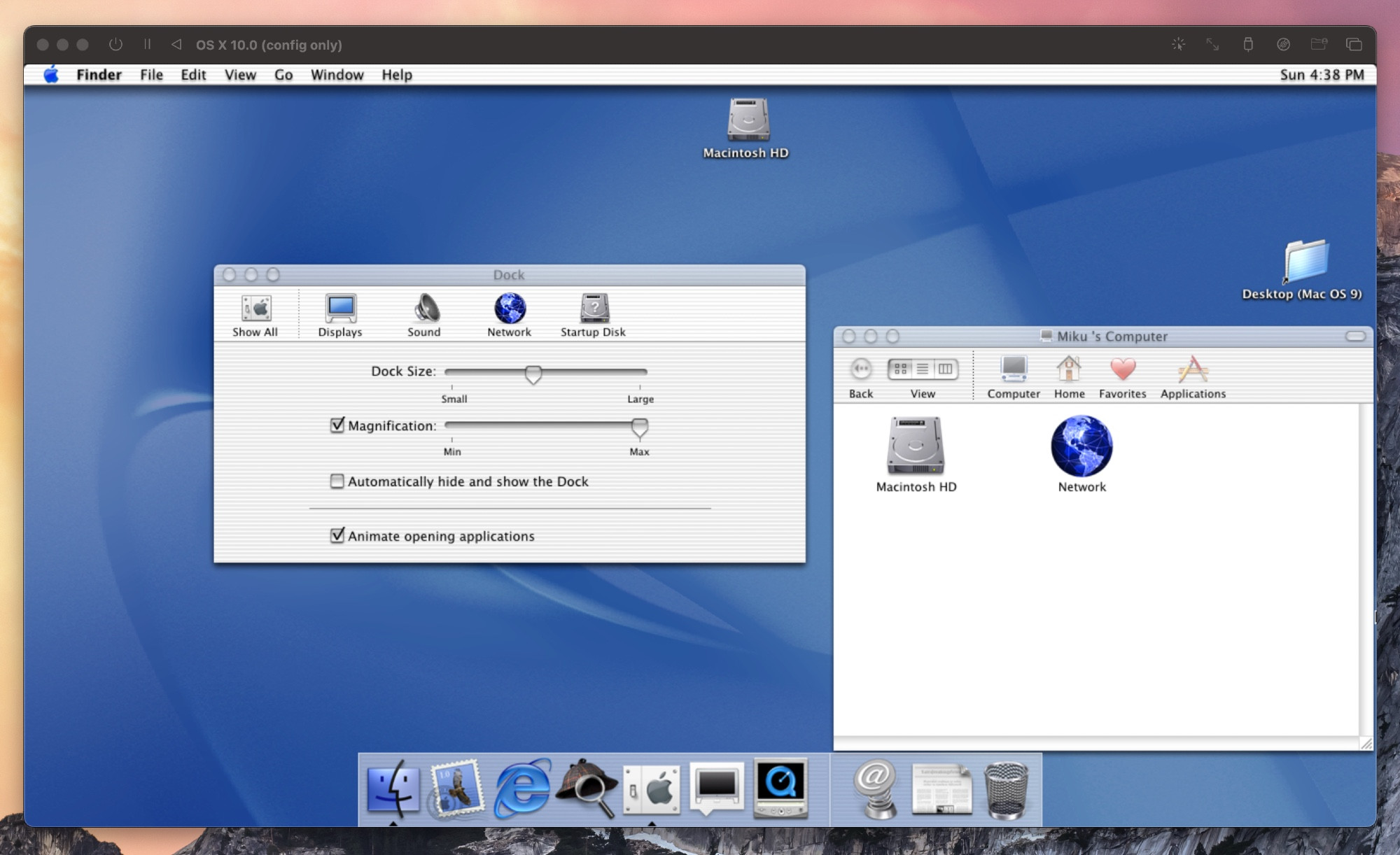Open the Window menu
This screenshot has width=1400, height=855.
[x=337, y=75]
